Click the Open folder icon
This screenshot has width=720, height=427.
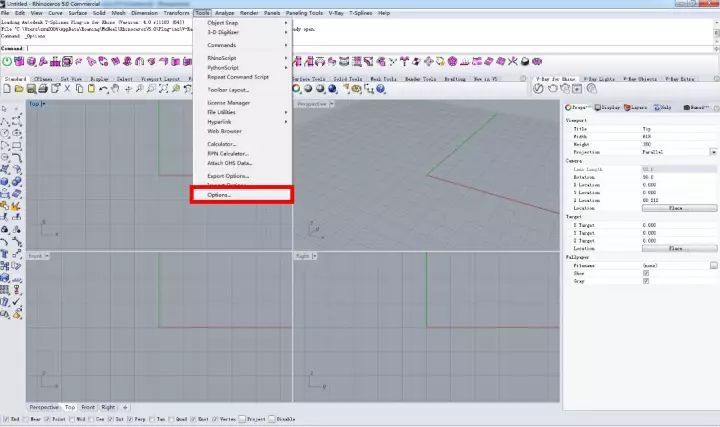(x=19, y=89)
